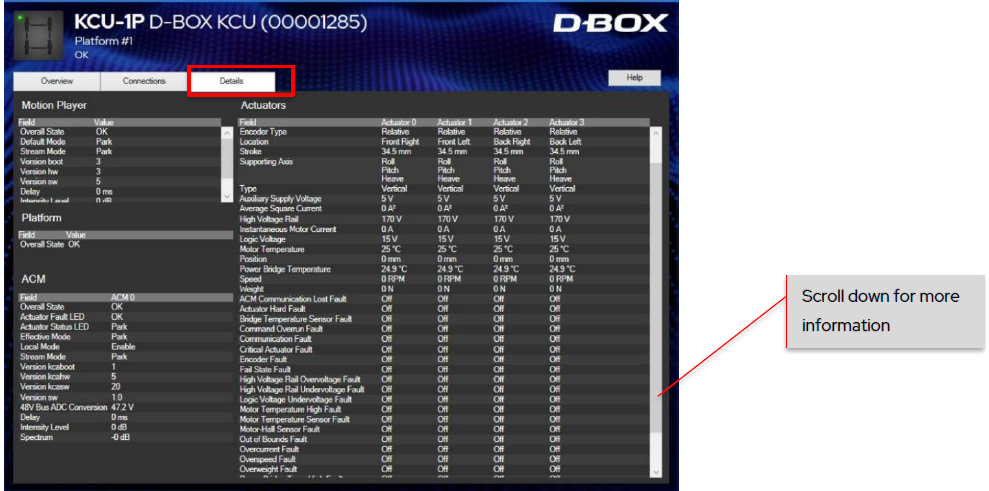Click the Actuator 3 column header

[x=566, y=122]
